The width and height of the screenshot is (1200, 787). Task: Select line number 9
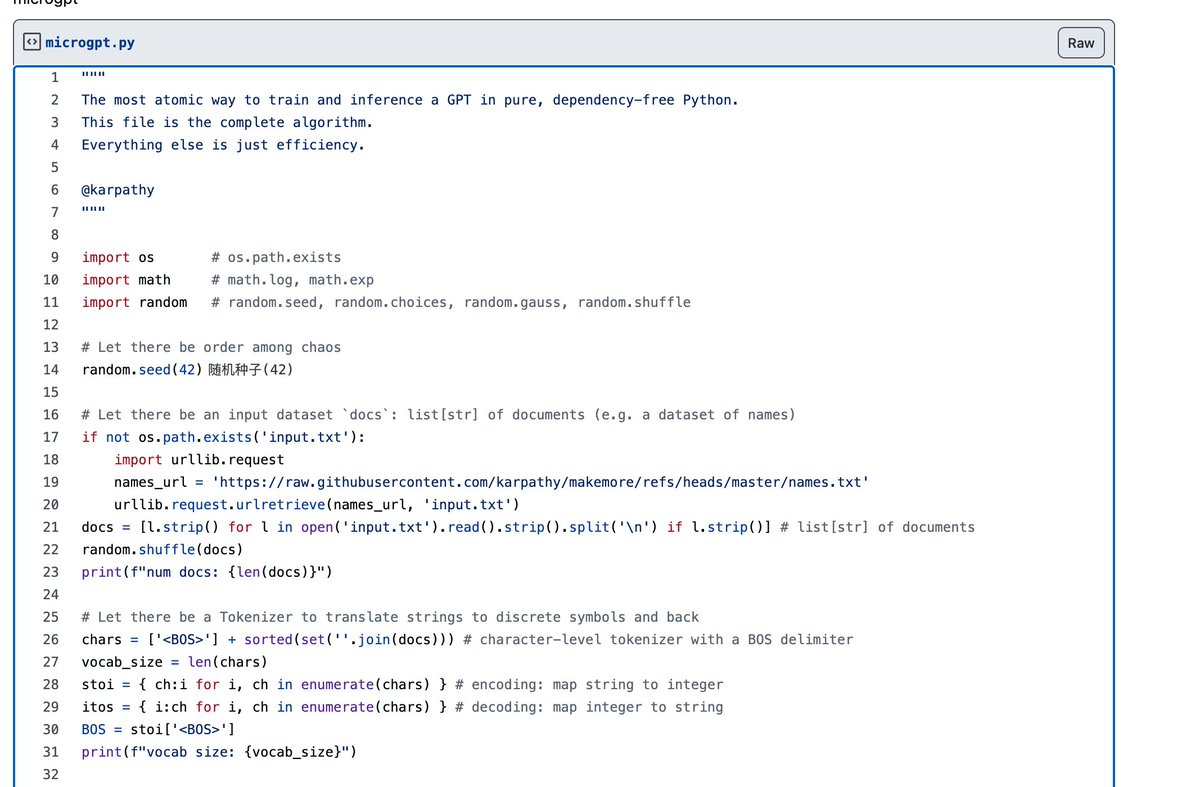54,257
